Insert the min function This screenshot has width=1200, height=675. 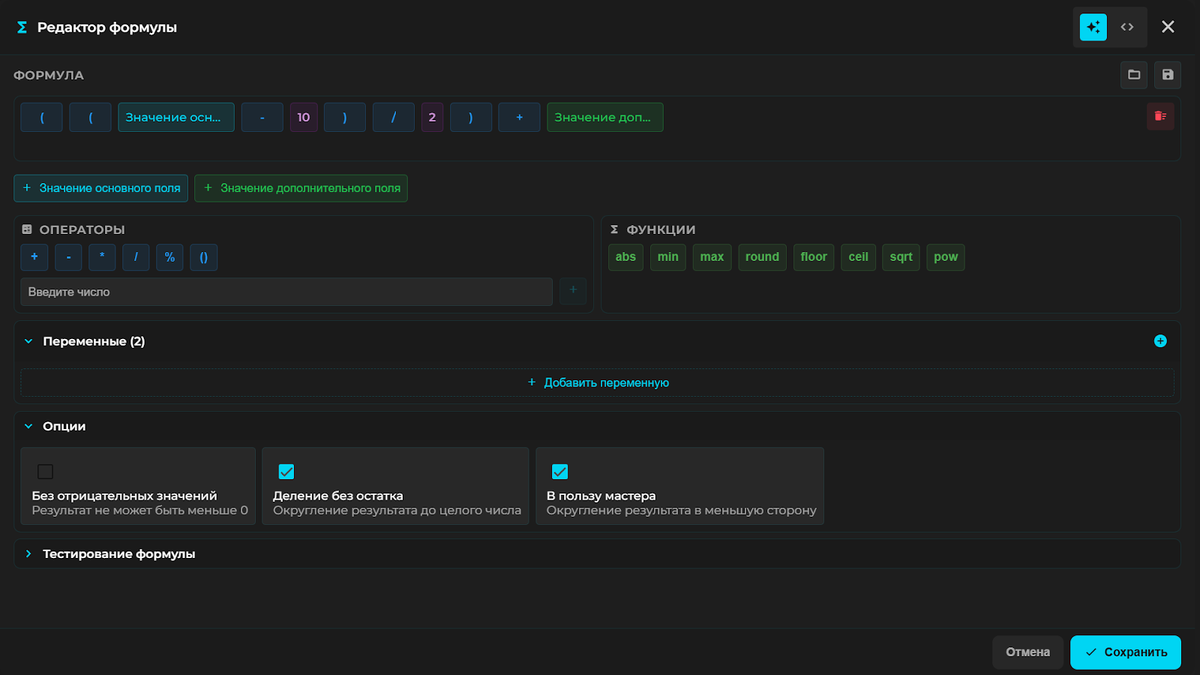click(x=668, y=257)
